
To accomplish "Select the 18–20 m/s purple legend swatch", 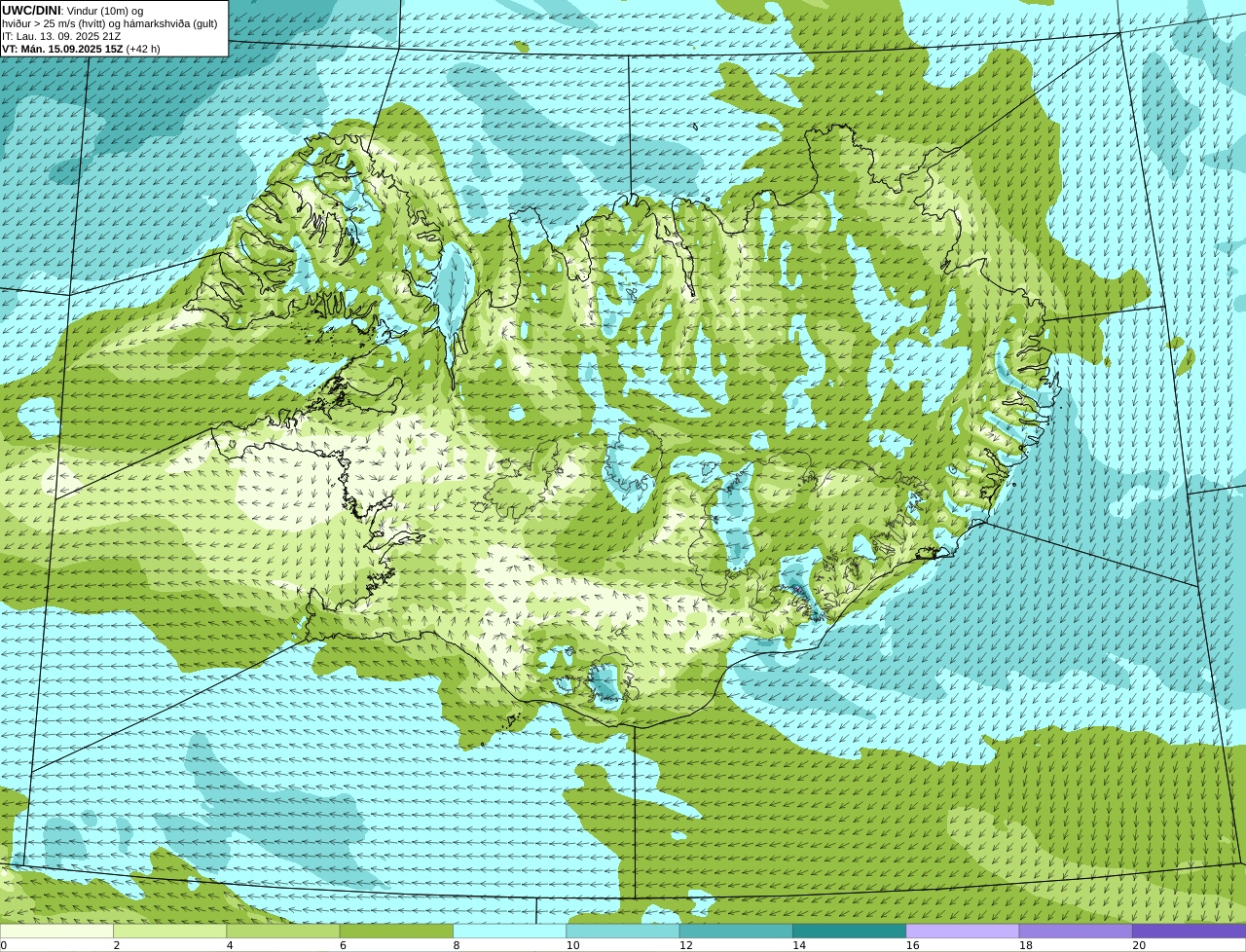I will point(1076,931).
